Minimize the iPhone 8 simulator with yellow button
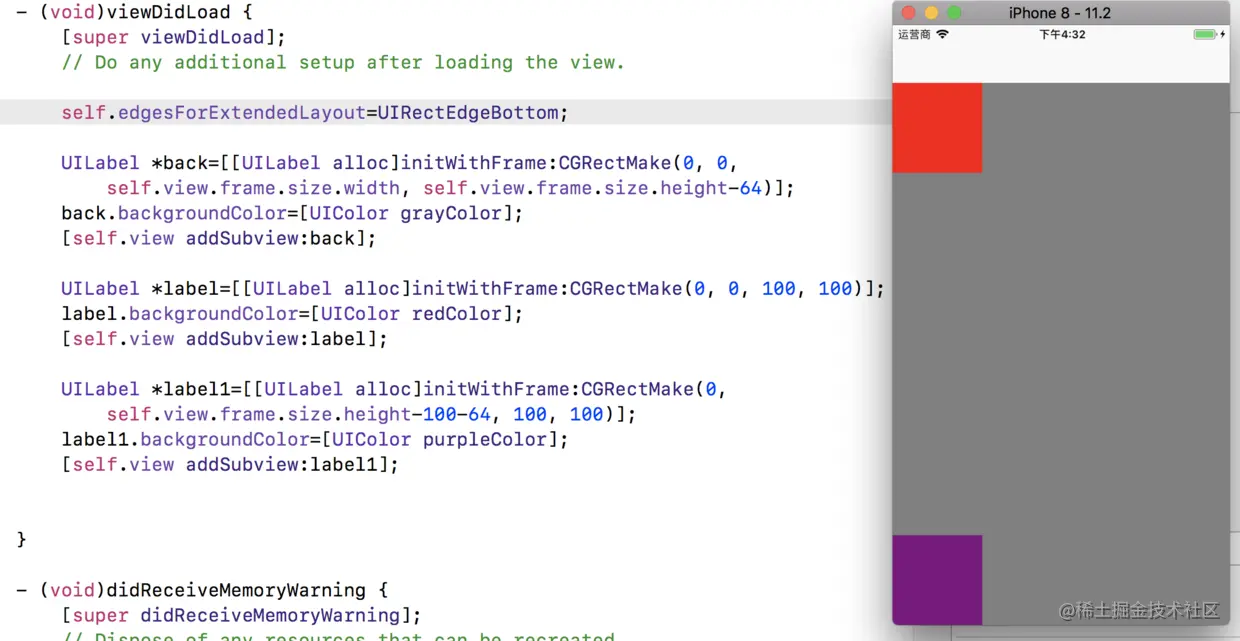This screenshot has width=1240, height=641. (932, 13)
